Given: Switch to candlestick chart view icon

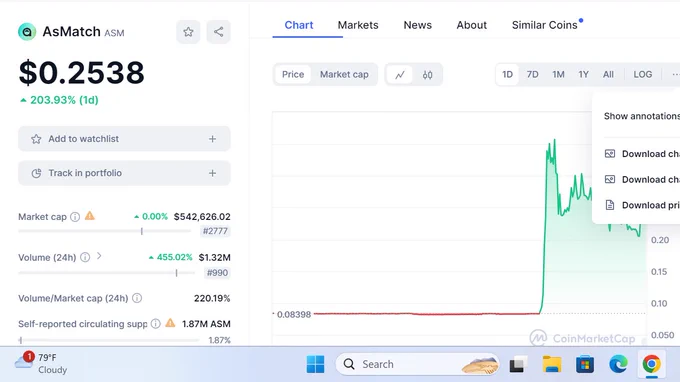Looking at the screenshot, I should pyautogui.click(x=428, y=75).
